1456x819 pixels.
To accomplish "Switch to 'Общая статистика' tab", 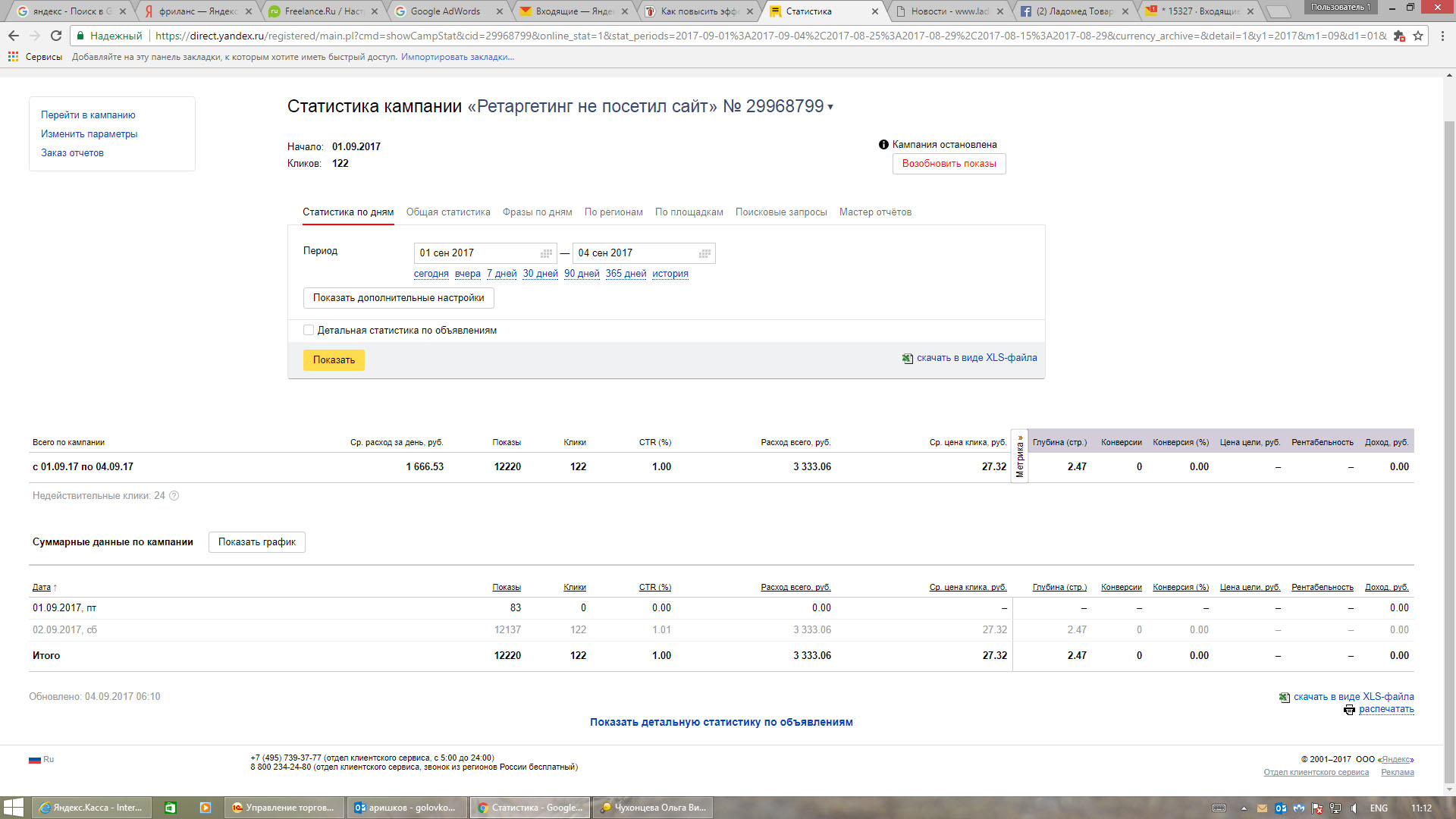I will 448,212.
